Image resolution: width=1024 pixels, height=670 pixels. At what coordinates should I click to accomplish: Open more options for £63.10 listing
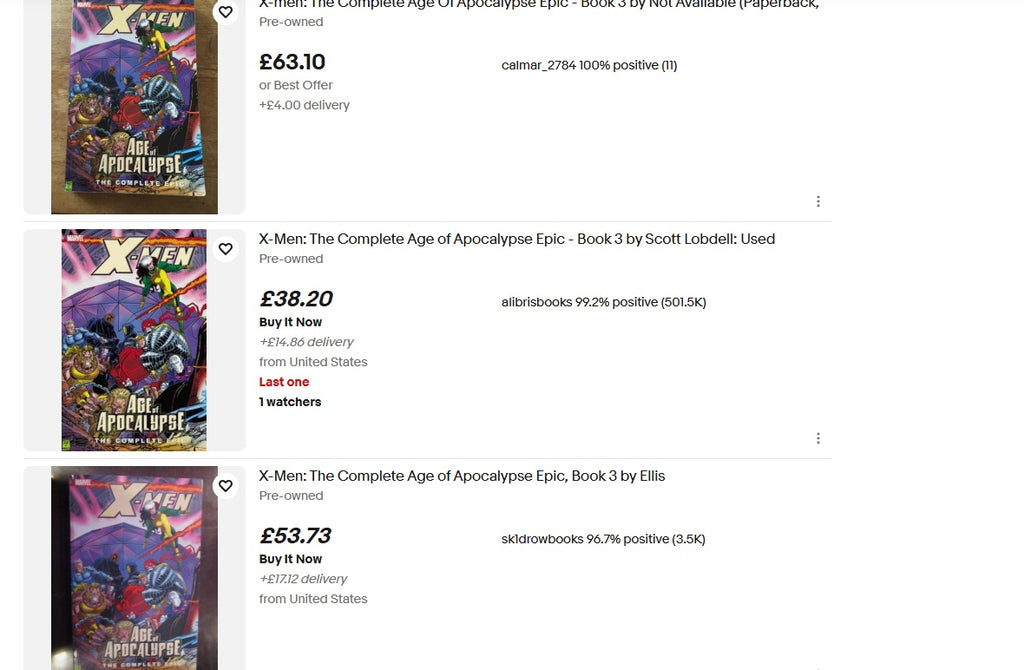[x=818, y=201]
